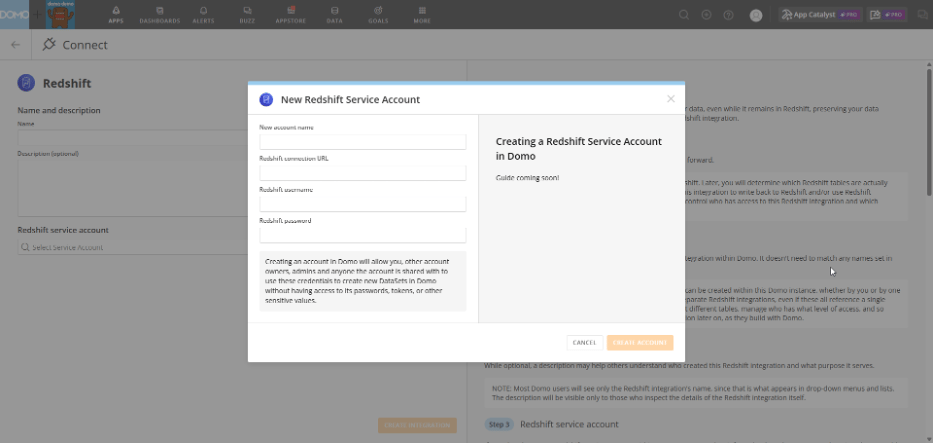Open the user profile avatar

pyautogui.click(x=756, y=15)
